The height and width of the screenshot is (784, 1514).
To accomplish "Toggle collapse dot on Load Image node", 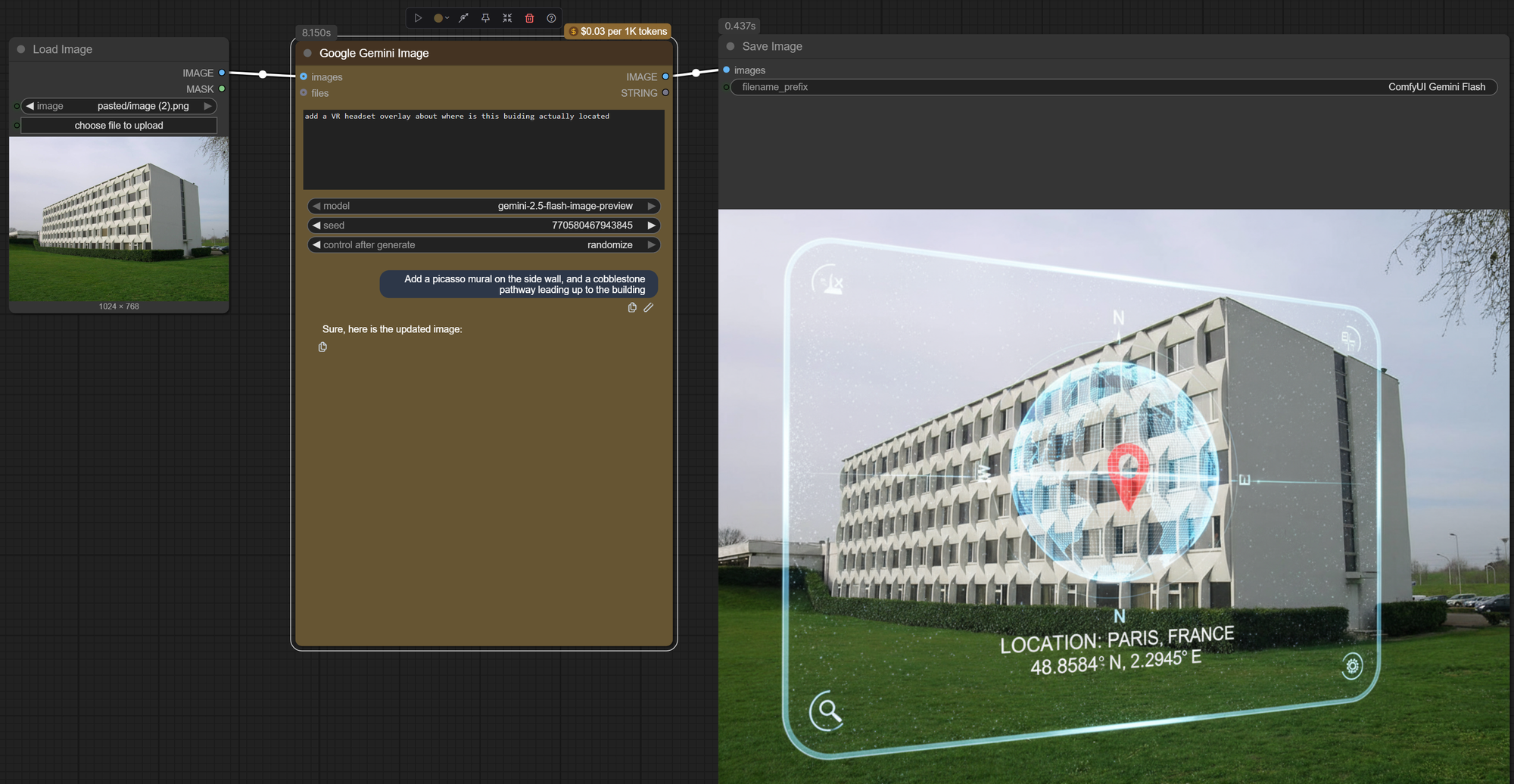I will pyautogui.click(x=21, y=49).
